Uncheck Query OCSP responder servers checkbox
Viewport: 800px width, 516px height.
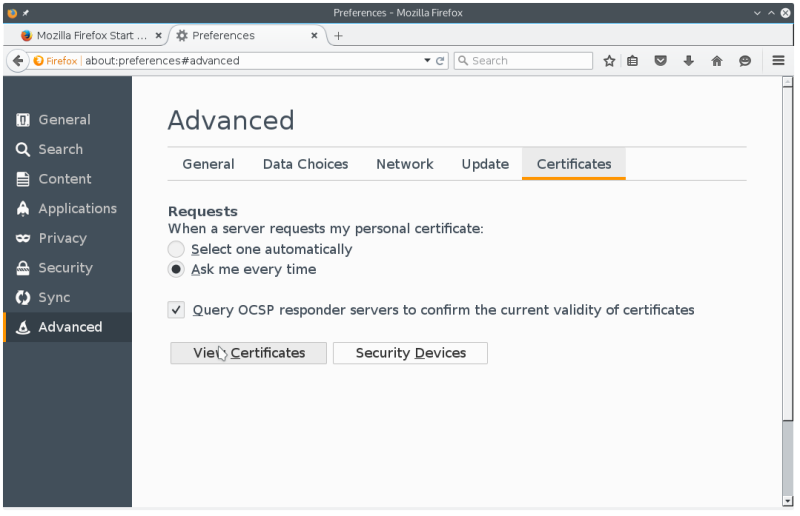pos(176,310)
